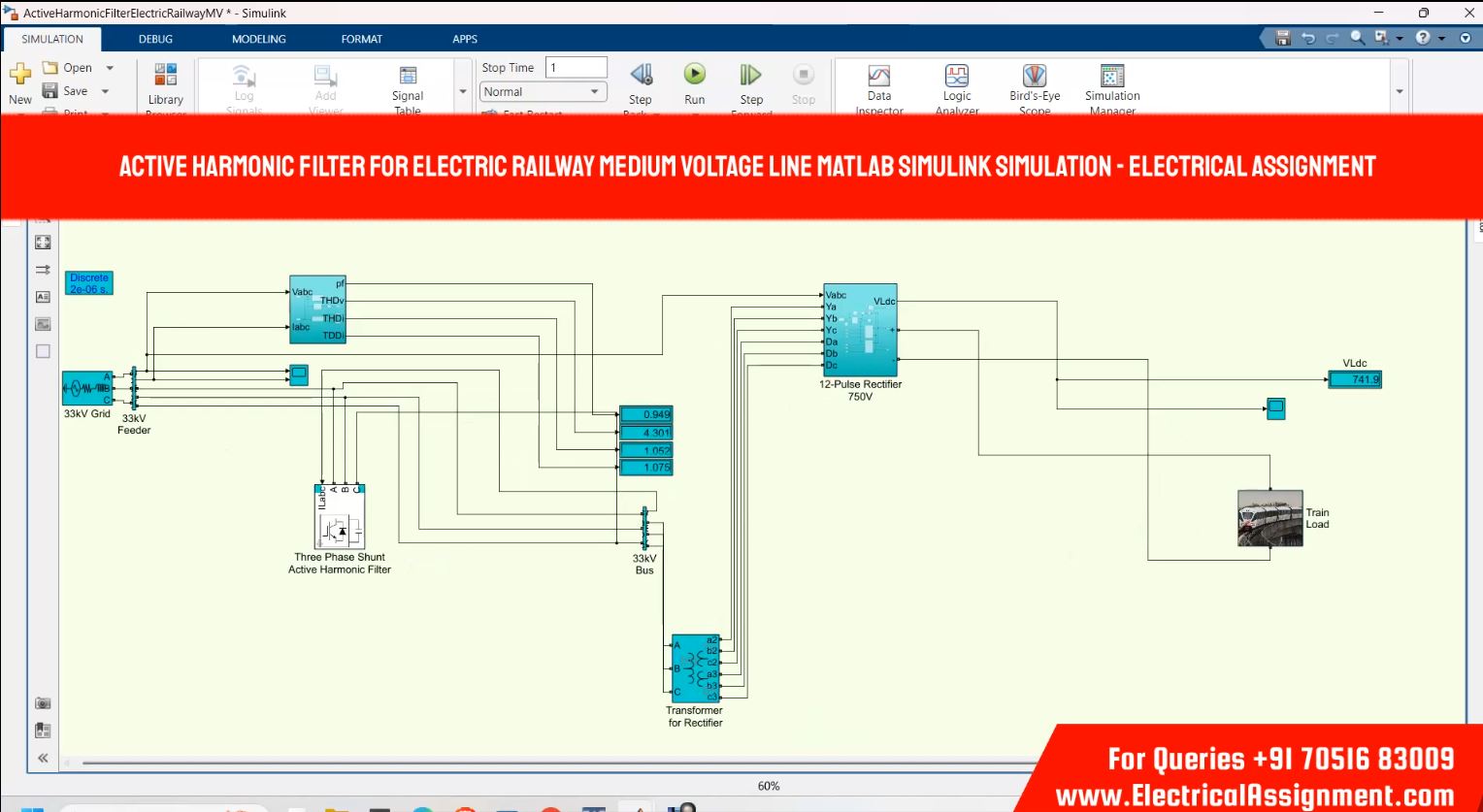Click the screenshot camera icon
The image size is (1483, 812).
coord(43,703)
